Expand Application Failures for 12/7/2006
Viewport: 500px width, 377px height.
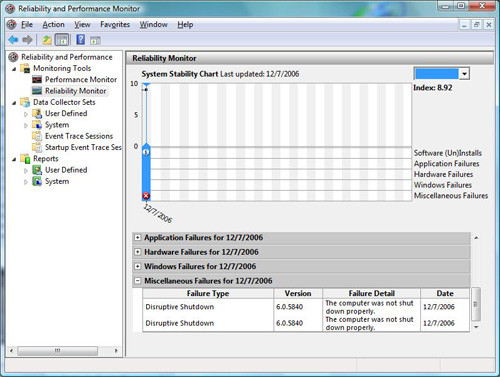pos(137,237)
